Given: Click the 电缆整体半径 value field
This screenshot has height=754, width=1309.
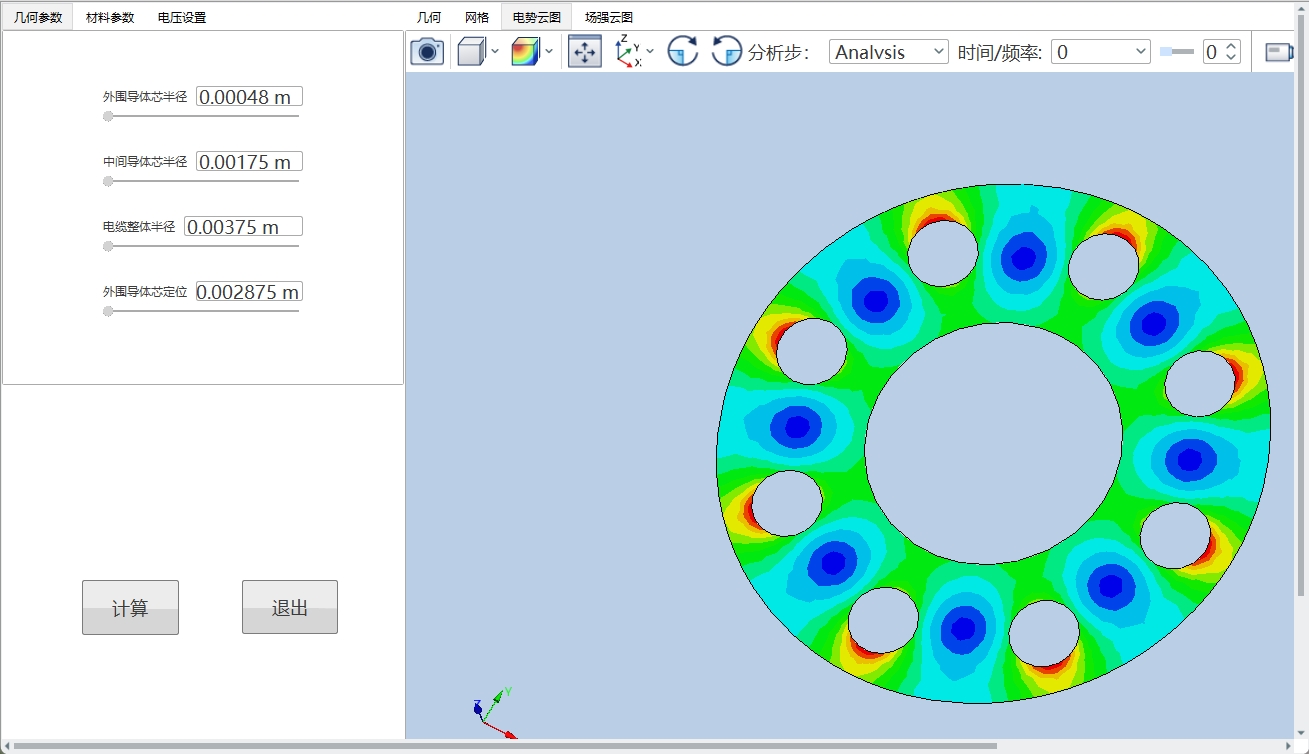Looking at the screenshot, I should point(243,227).
